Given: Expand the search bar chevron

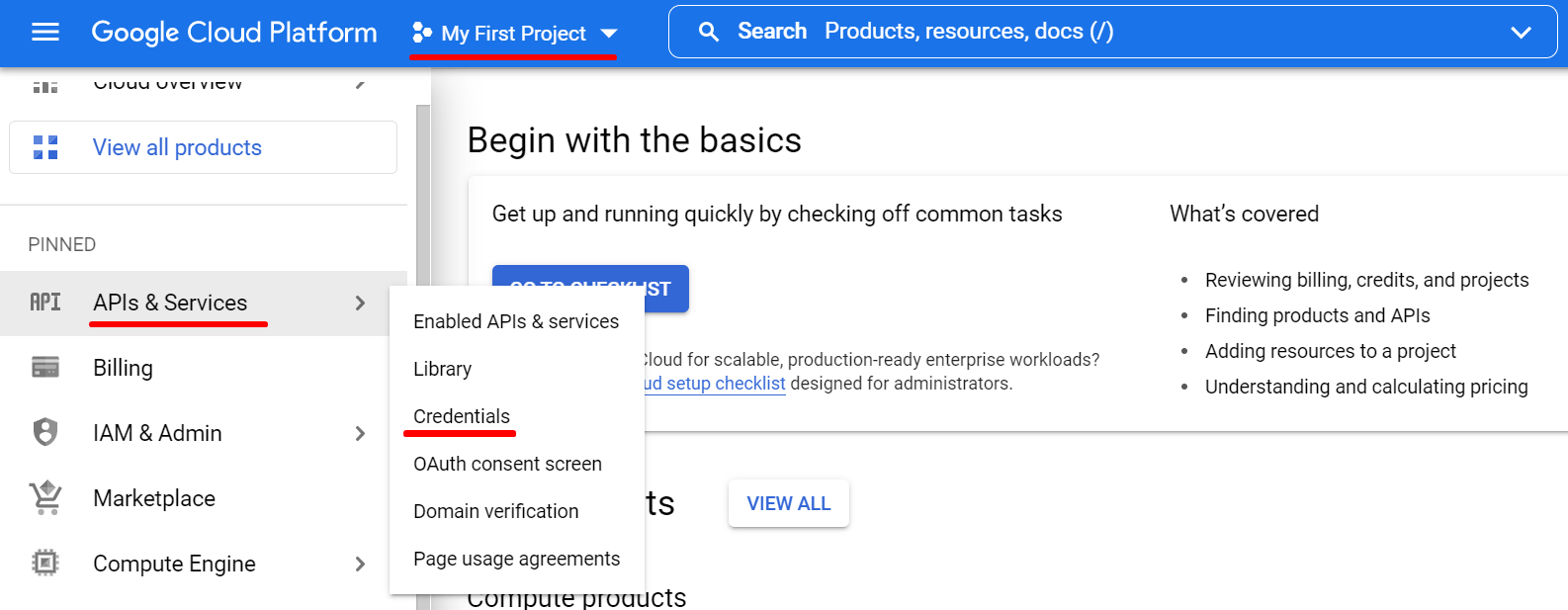Looking at the screenshot, I should tap(1521, 33).
